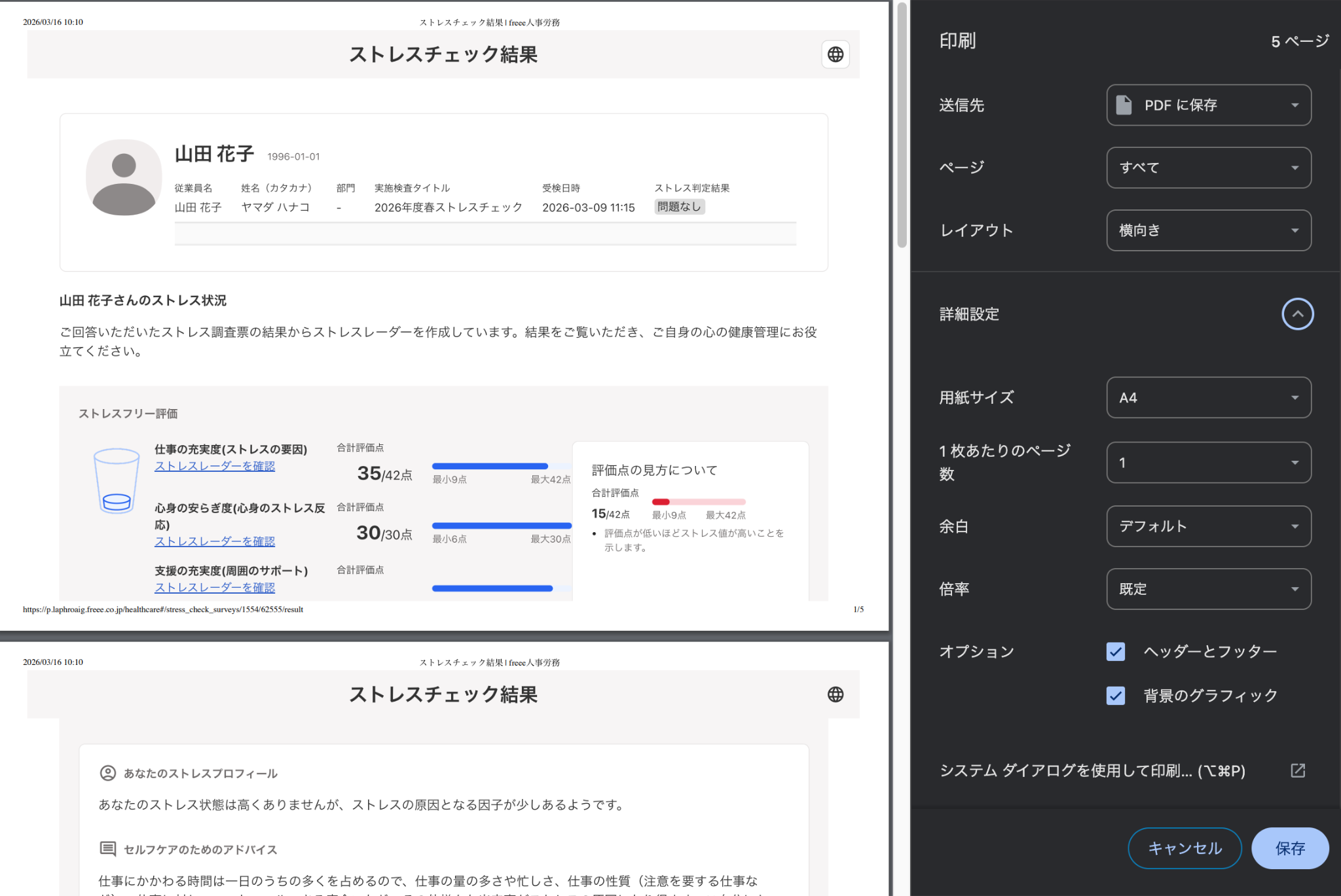Open the 送信先 dropdown PDF に保存
1341x896 pixels.
coord(1209,105)
